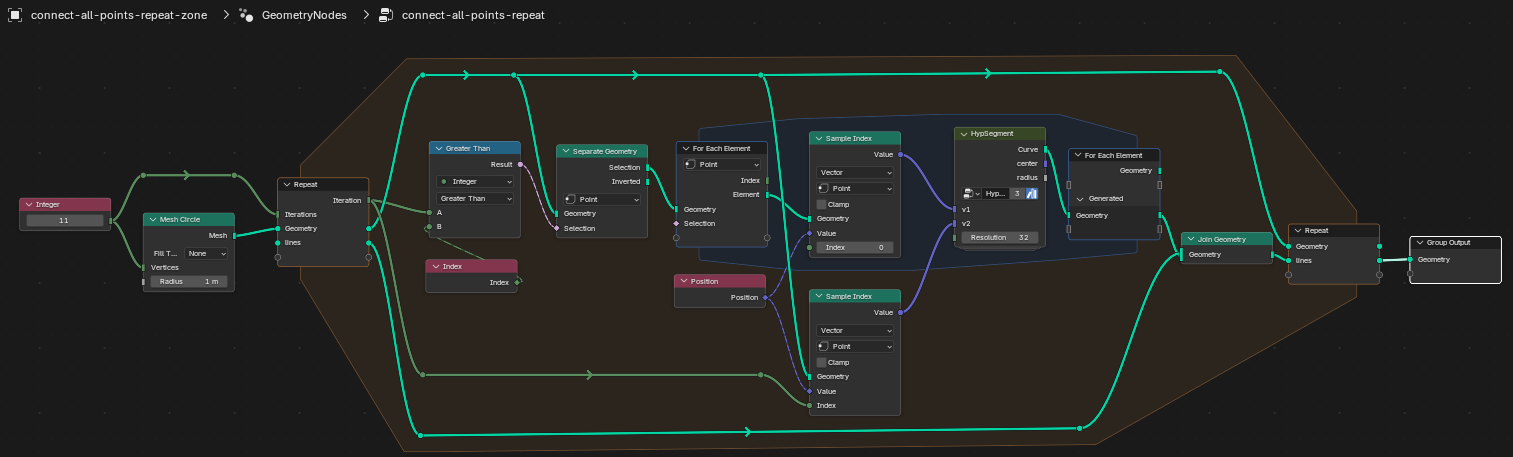The width and height of the screenshot is (1513, 457).
Task: Click the Point domain icon in Separate Geometry
Action: click(x=571, y=199)
